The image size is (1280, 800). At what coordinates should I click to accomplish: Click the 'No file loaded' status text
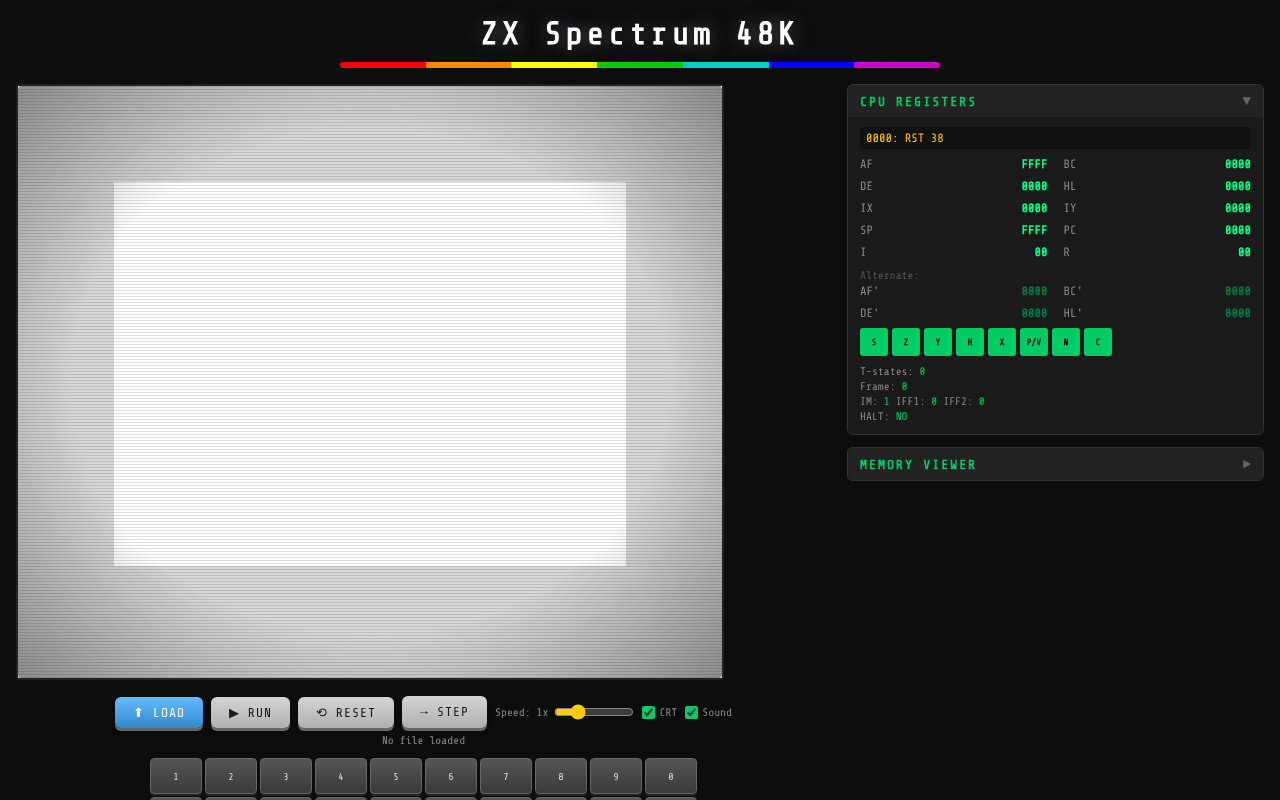(x=424, y=741)
